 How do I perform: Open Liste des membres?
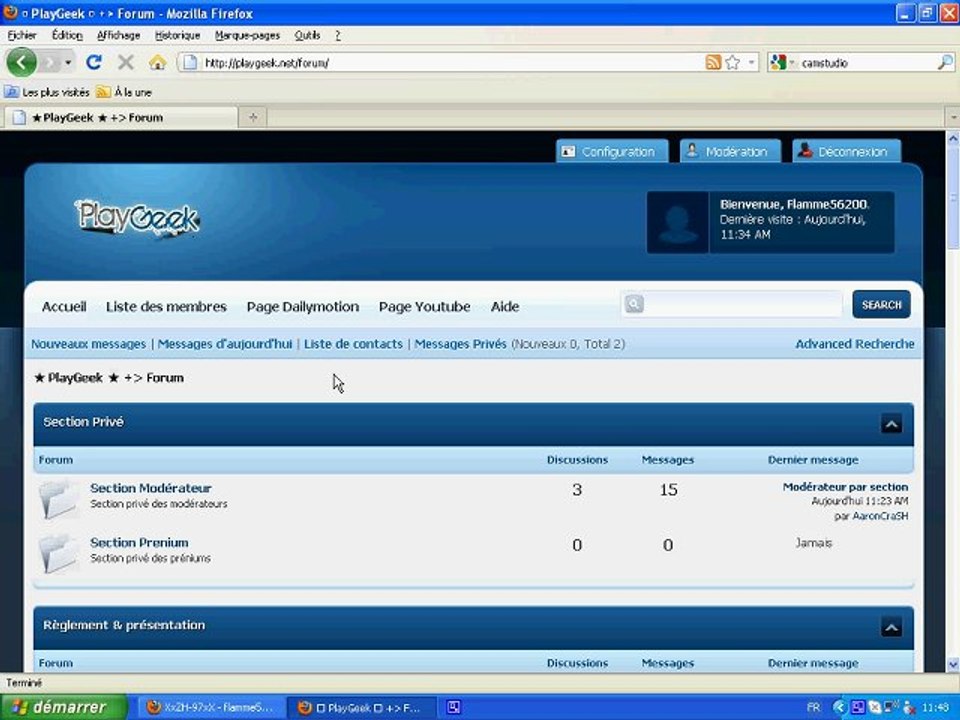tap(167, 307)
